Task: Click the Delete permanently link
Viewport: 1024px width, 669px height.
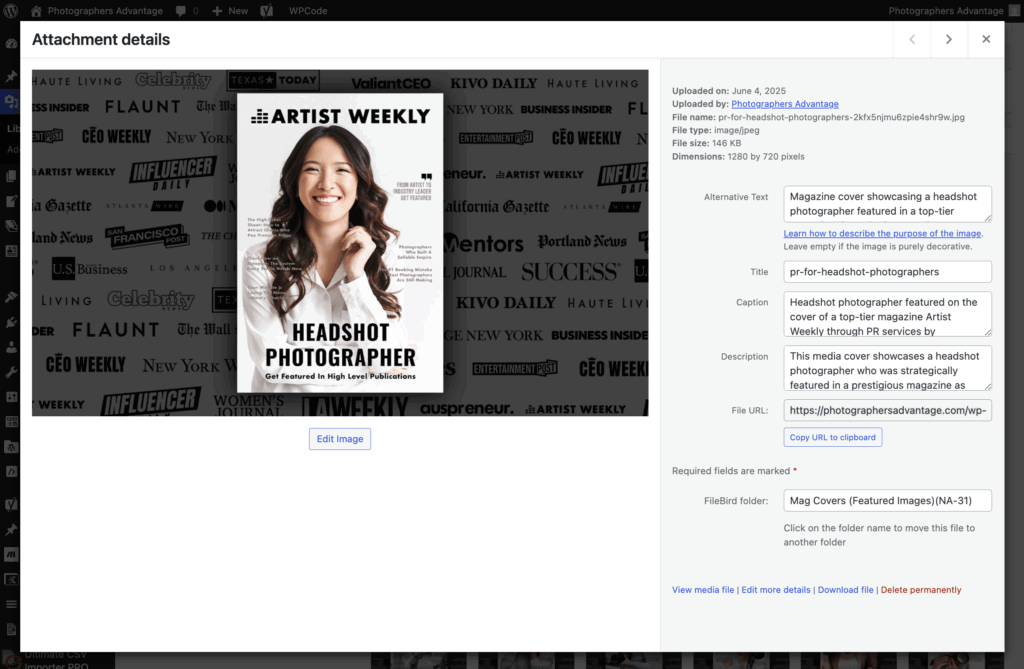Action: pyautogui.click(x=921, y=590)
